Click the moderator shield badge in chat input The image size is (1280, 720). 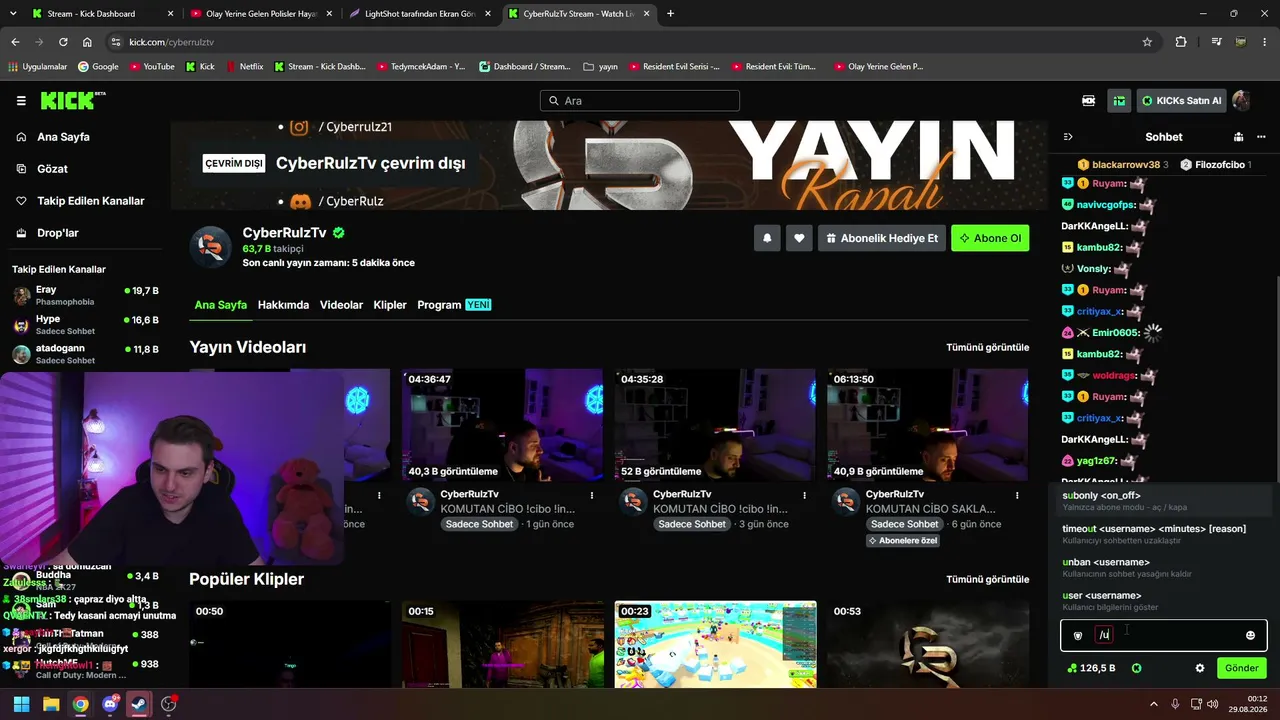(x=1078, y=635)
